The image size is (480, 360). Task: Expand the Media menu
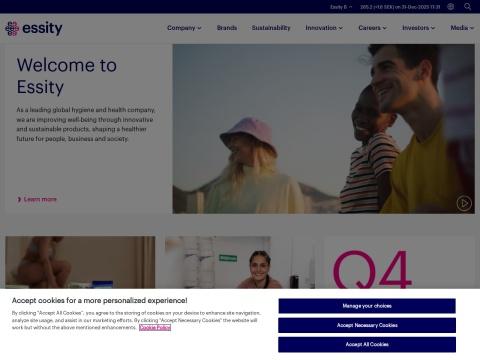click(x=462, y=28)
